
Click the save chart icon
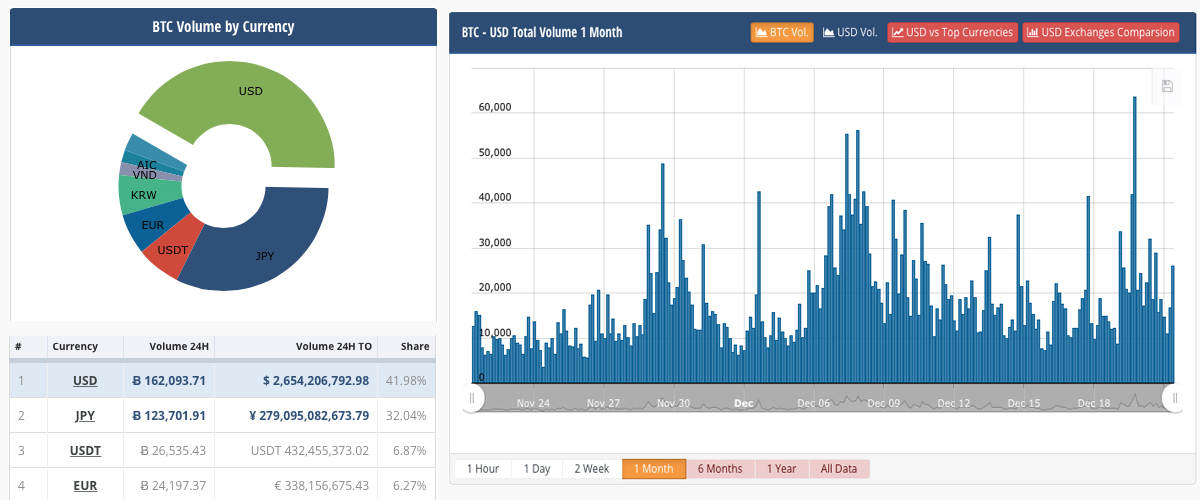[1167, 86]
